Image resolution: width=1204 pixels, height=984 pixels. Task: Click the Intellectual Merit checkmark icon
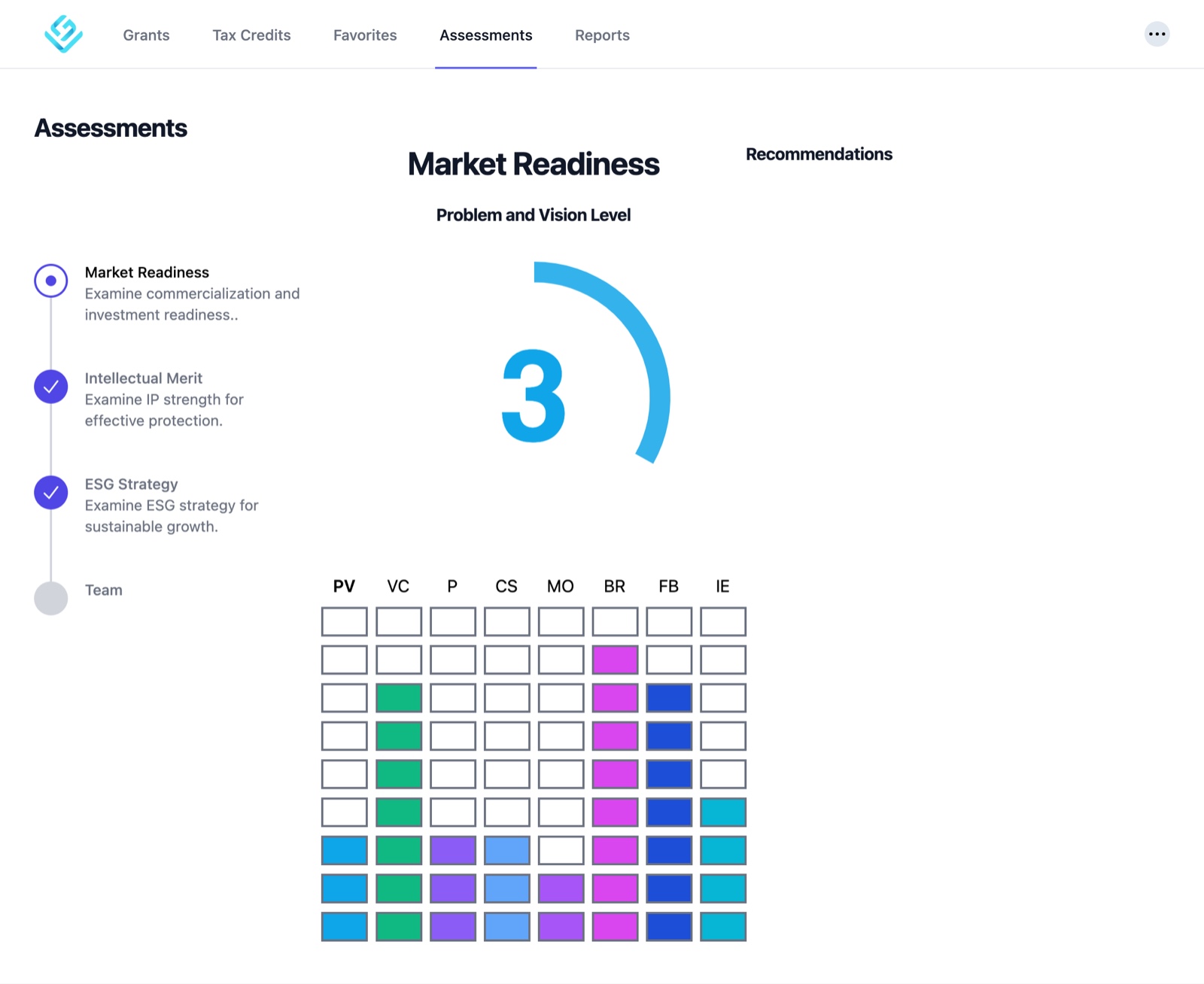[51, 387]
